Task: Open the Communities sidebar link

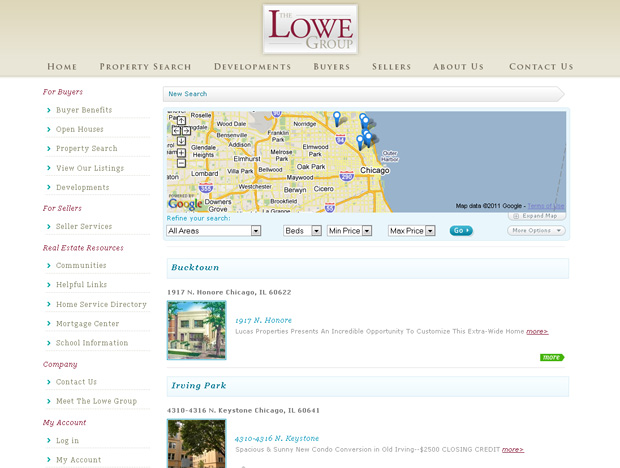Action: pos(81,265)
